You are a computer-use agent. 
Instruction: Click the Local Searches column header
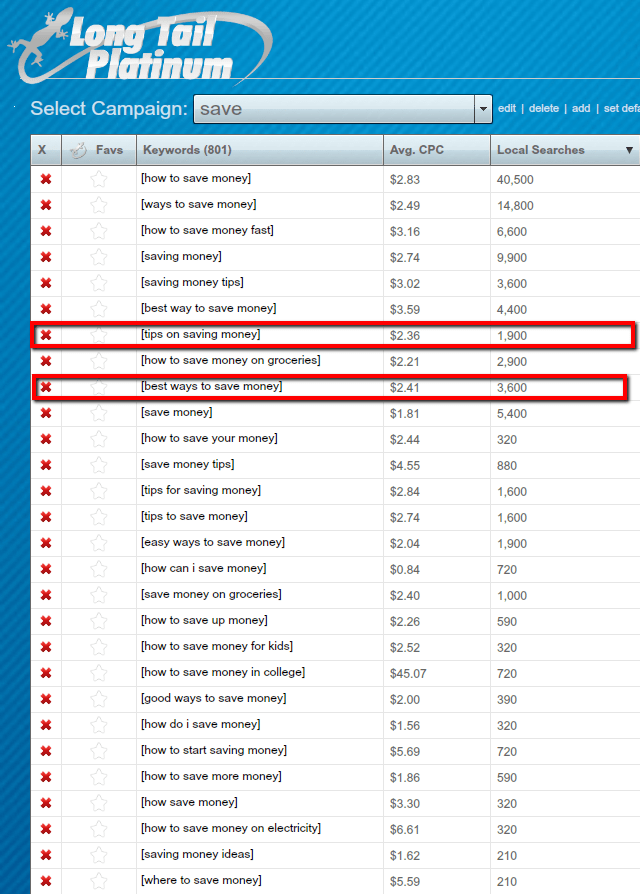565,150
